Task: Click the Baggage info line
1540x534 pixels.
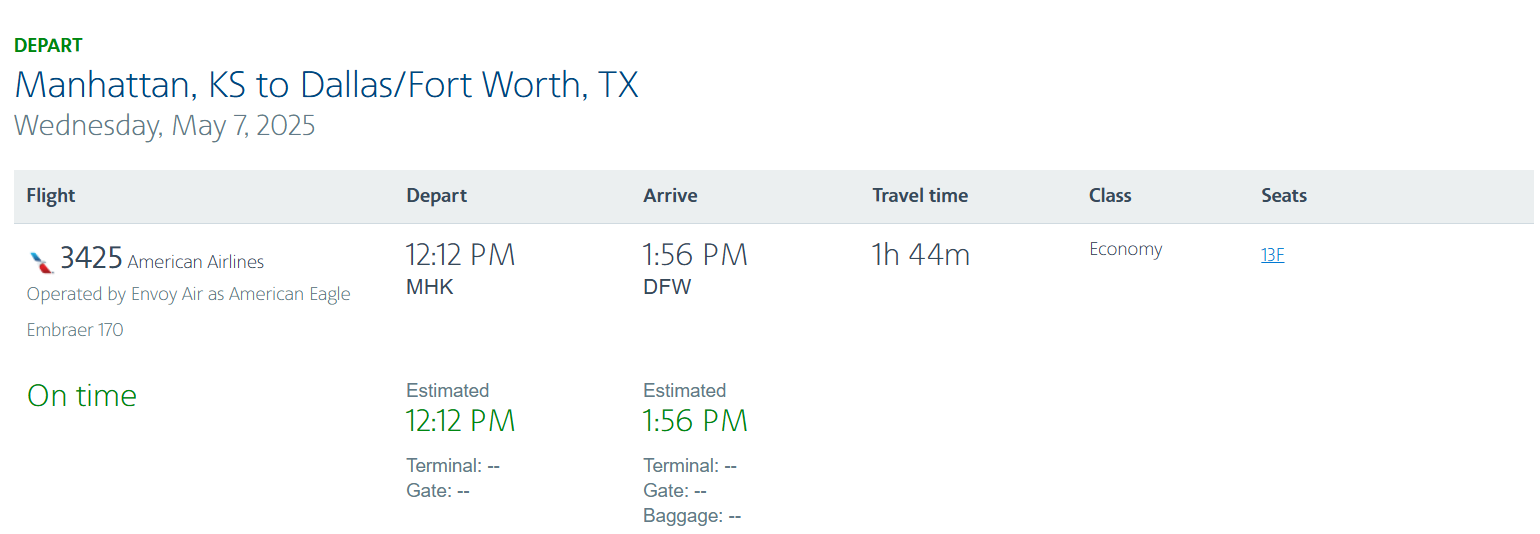Action: pos(692,516)
